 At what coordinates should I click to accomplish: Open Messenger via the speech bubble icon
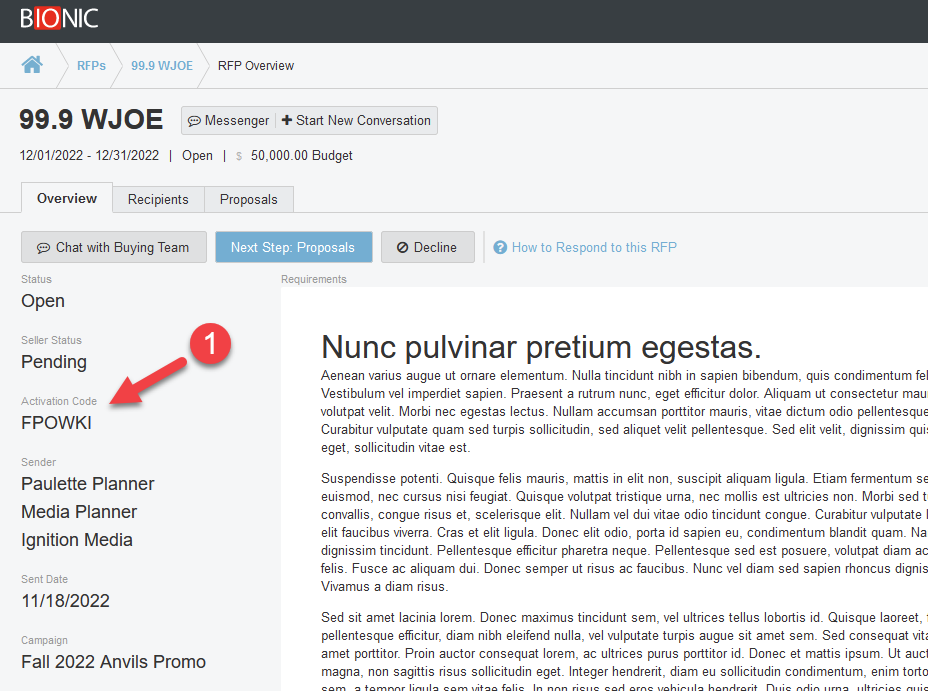coord(195,120)
